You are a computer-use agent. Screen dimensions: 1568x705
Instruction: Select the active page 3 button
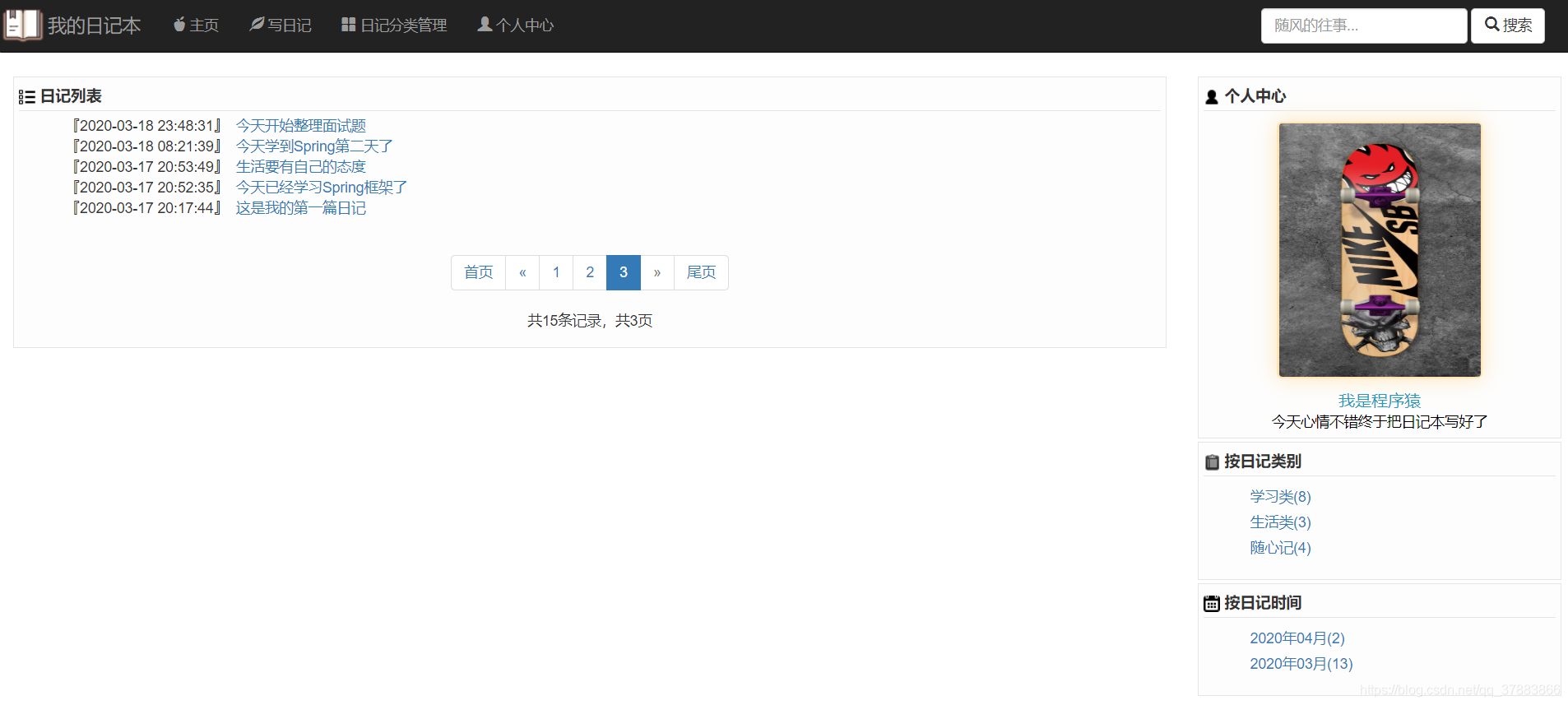tap(624, 272)
